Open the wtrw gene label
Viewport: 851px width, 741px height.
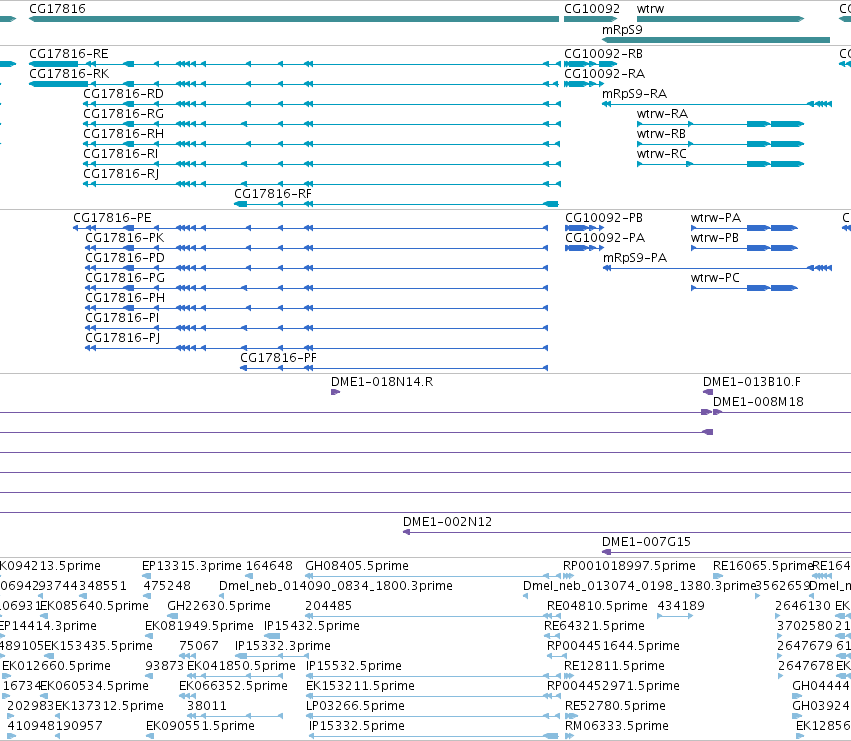[650, 9]
